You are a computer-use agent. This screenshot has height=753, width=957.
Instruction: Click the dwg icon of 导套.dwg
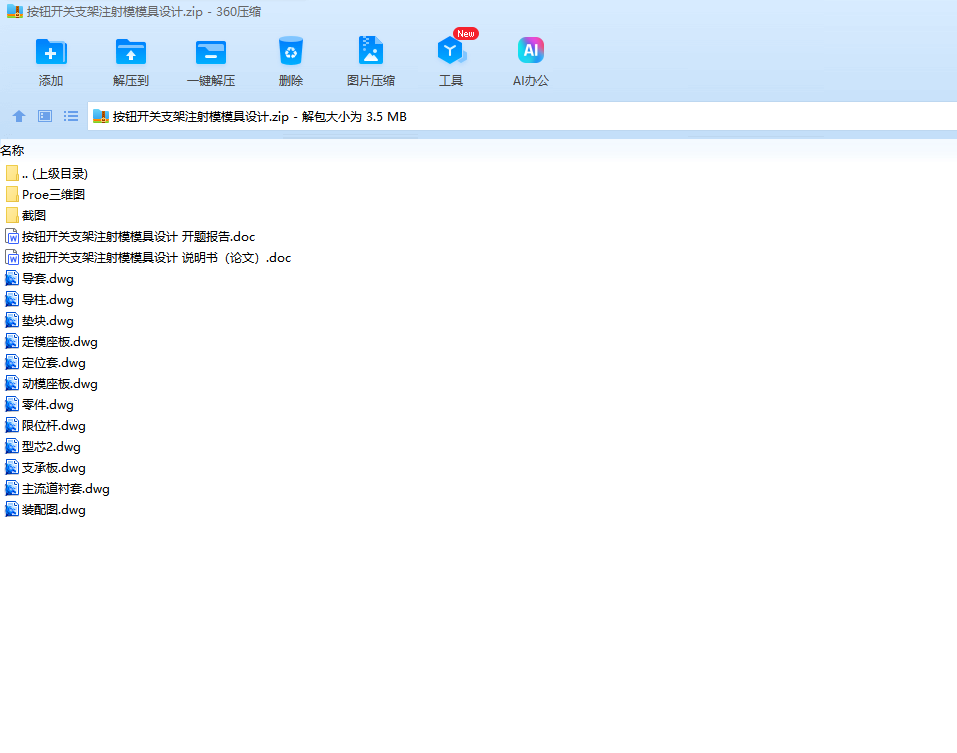pos(12,279)
